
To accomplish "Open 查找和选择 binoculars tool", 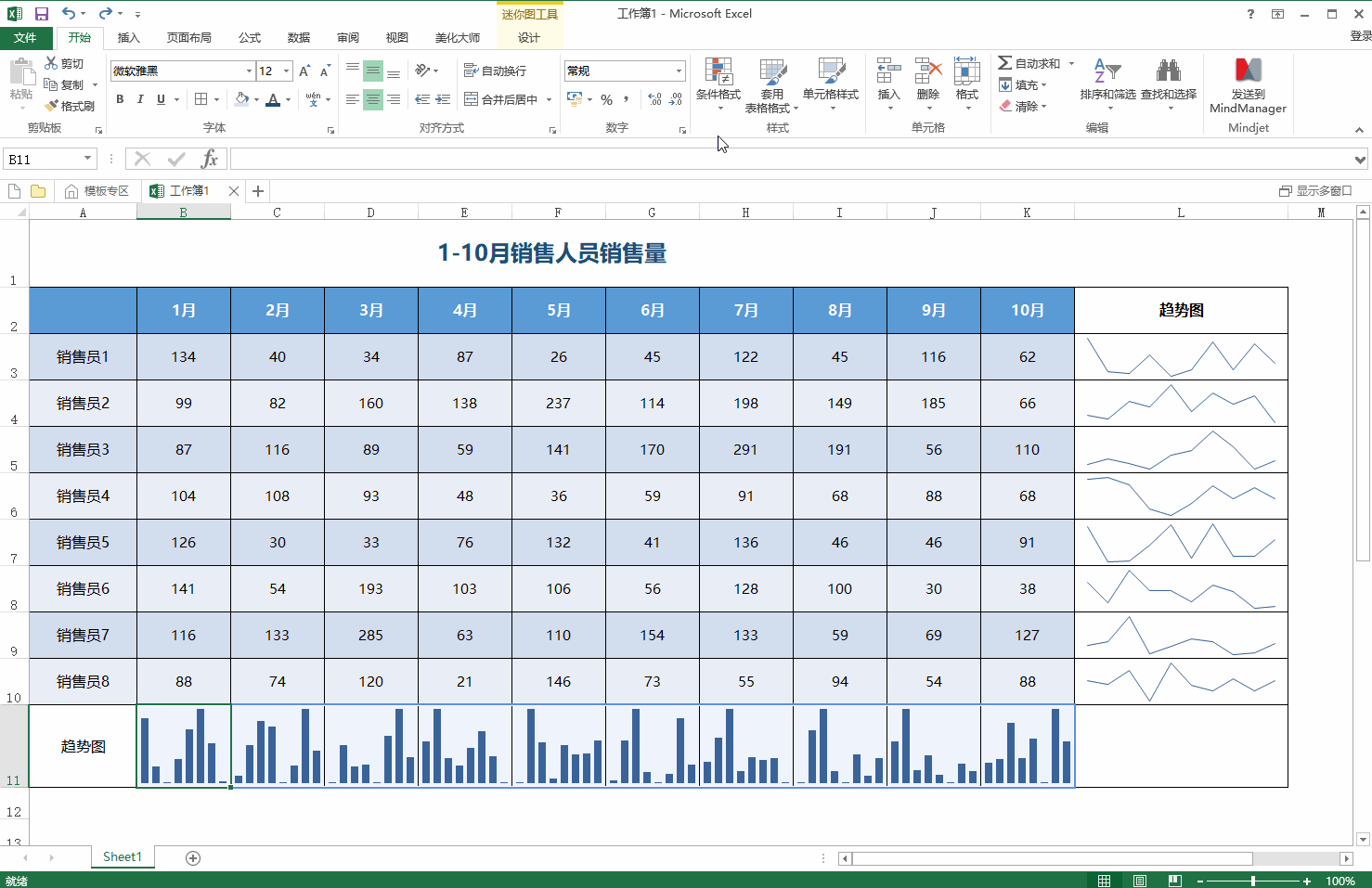I will pyautogui.click(x=1169, y=84).
